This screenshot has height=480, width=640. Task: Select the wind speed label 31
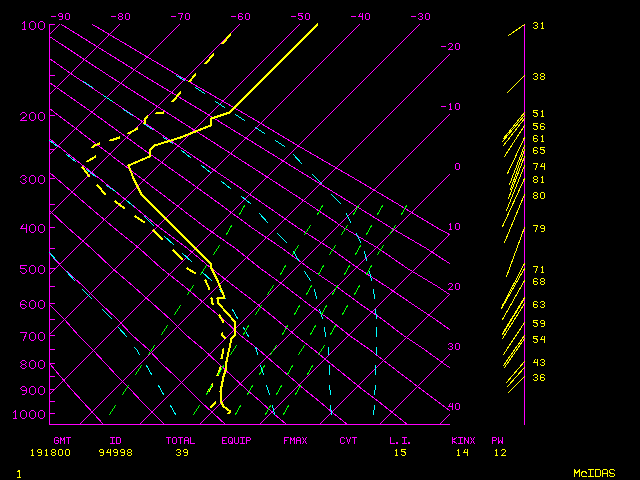[538, 26]
